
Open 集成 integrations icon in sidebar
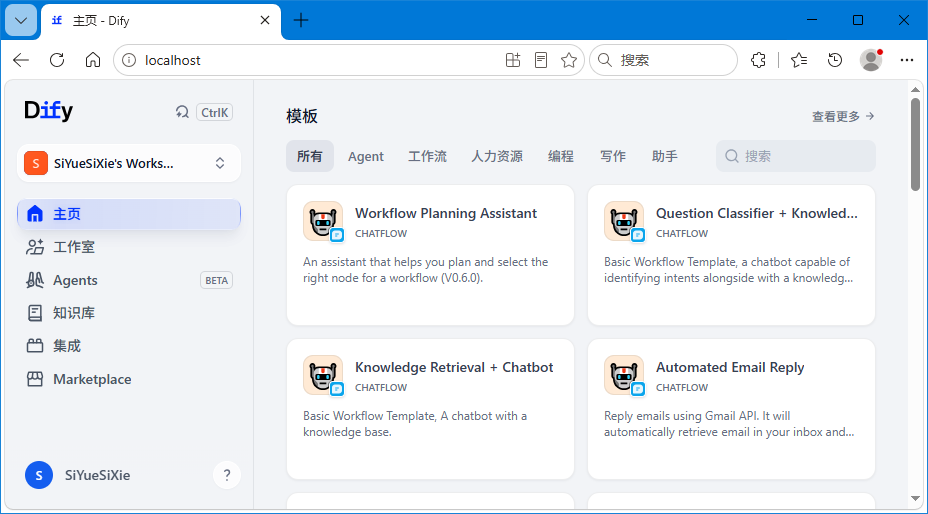click(35, 346)
